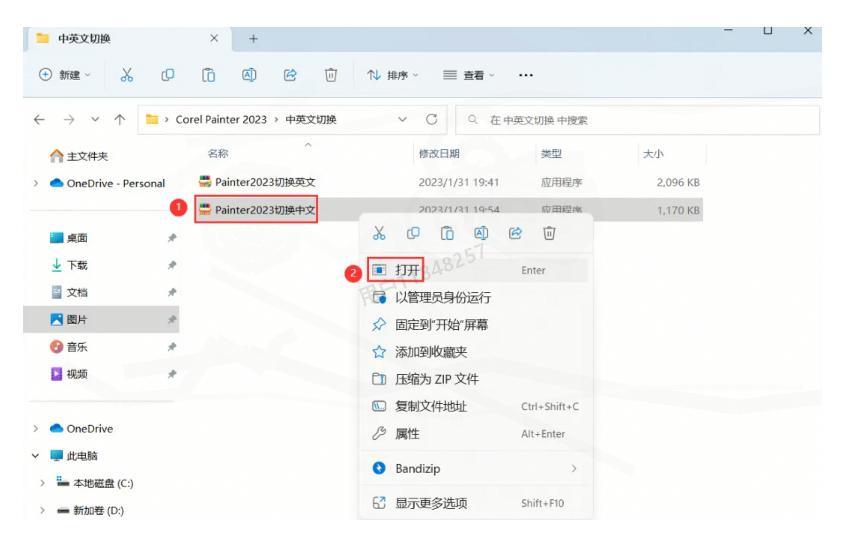Screen dimensions: 846x547
Task: Choose 固定到"开始"屏幕 menu entry
Action: (x=476, y=325)
